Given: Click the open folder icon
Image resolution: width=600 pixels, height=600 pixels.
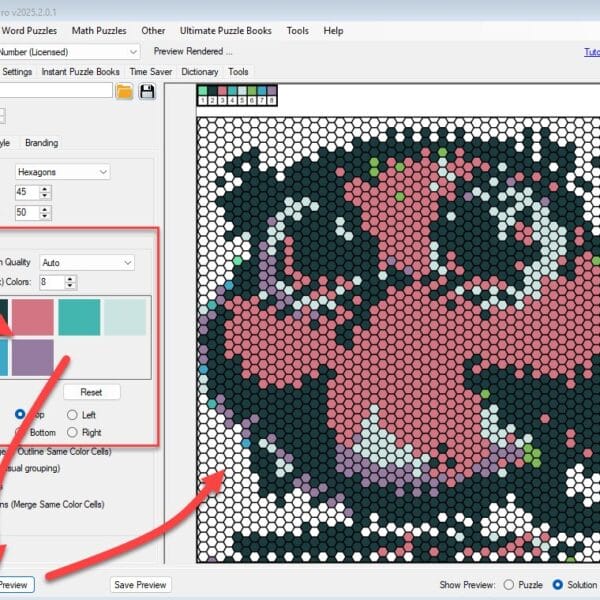Looking at the screenshot, I should (x=124, y=92).
